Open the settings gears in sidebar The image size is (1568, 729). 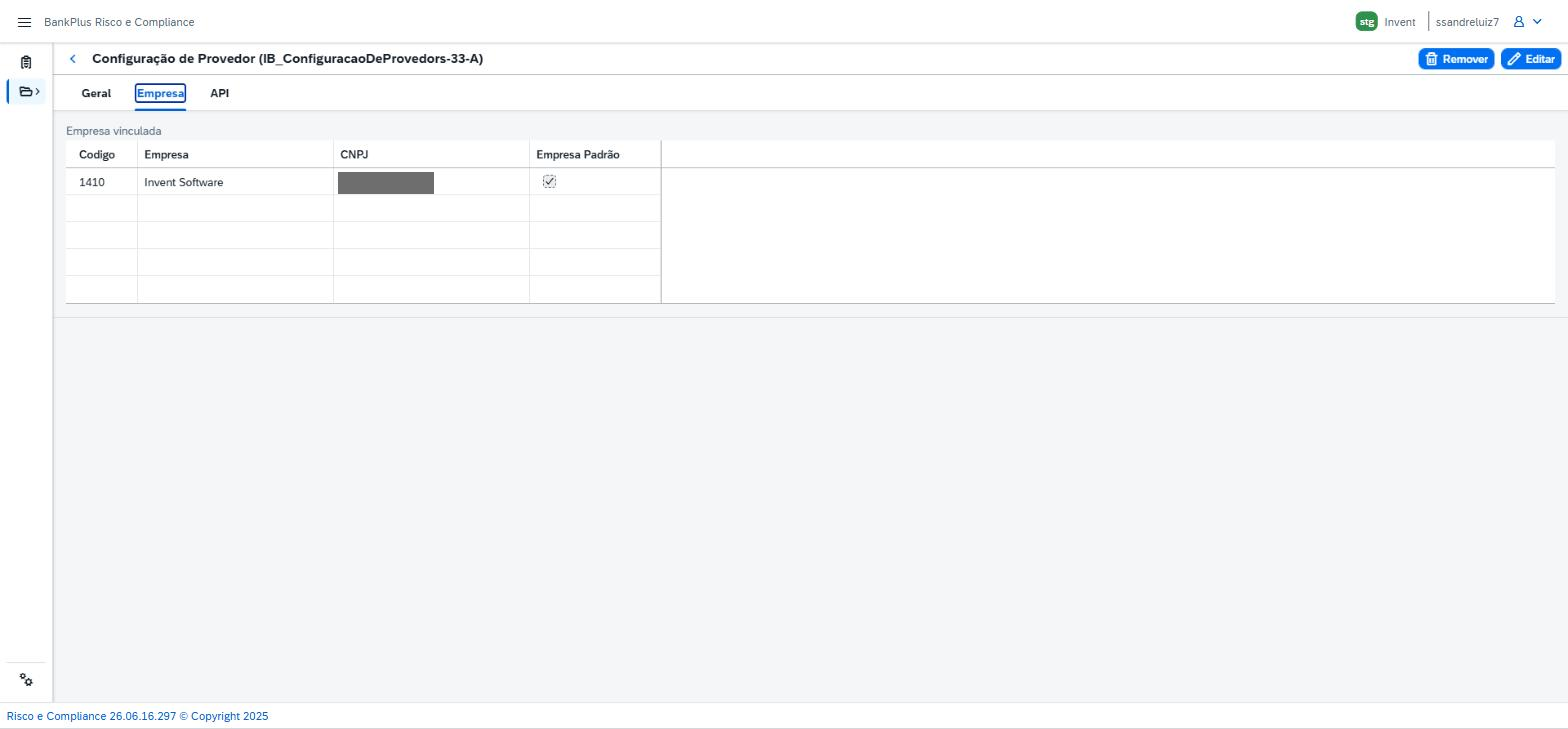(x=26, y=680)
